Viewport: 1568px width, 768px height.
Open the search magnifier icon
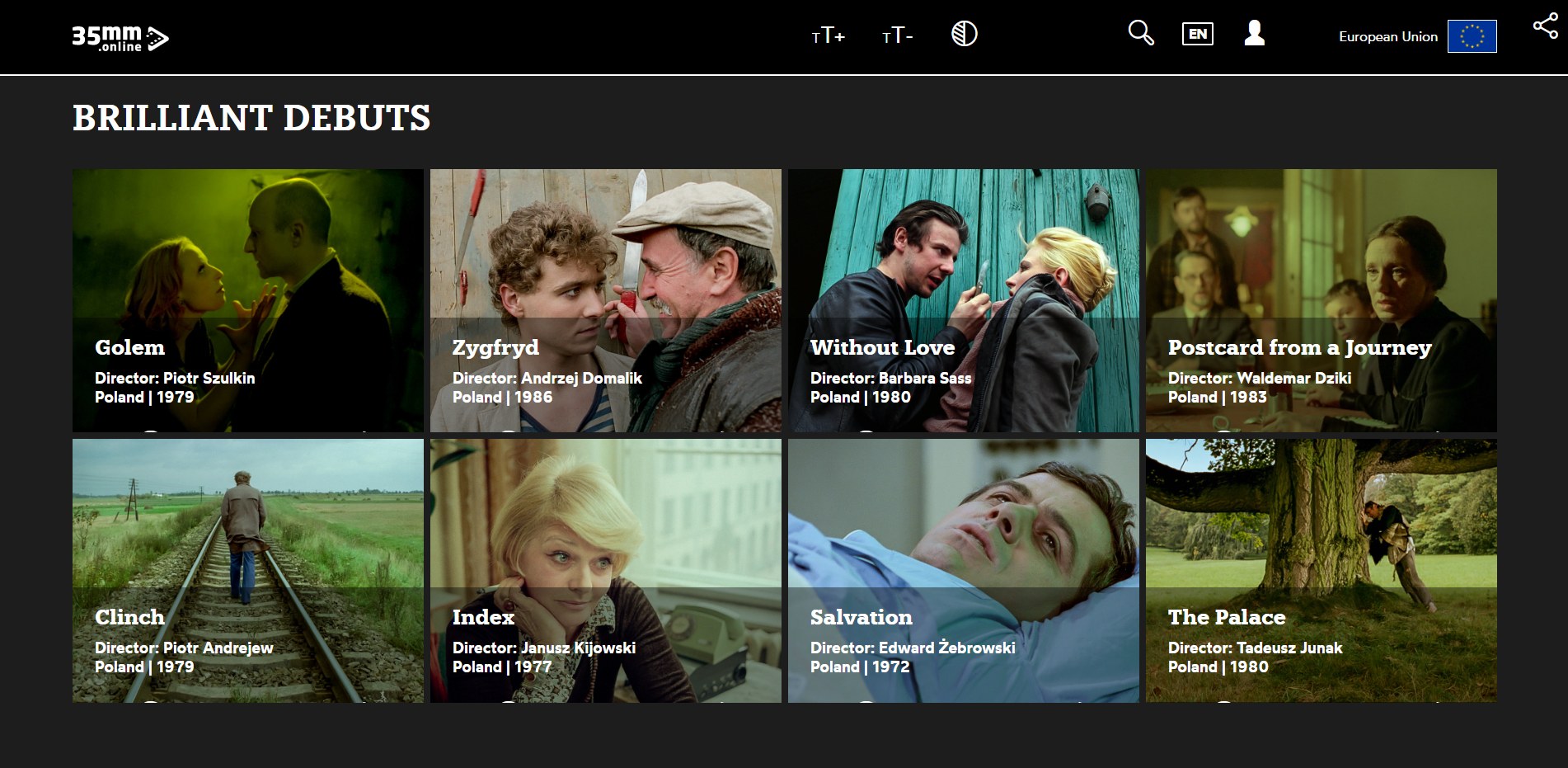1141,33
